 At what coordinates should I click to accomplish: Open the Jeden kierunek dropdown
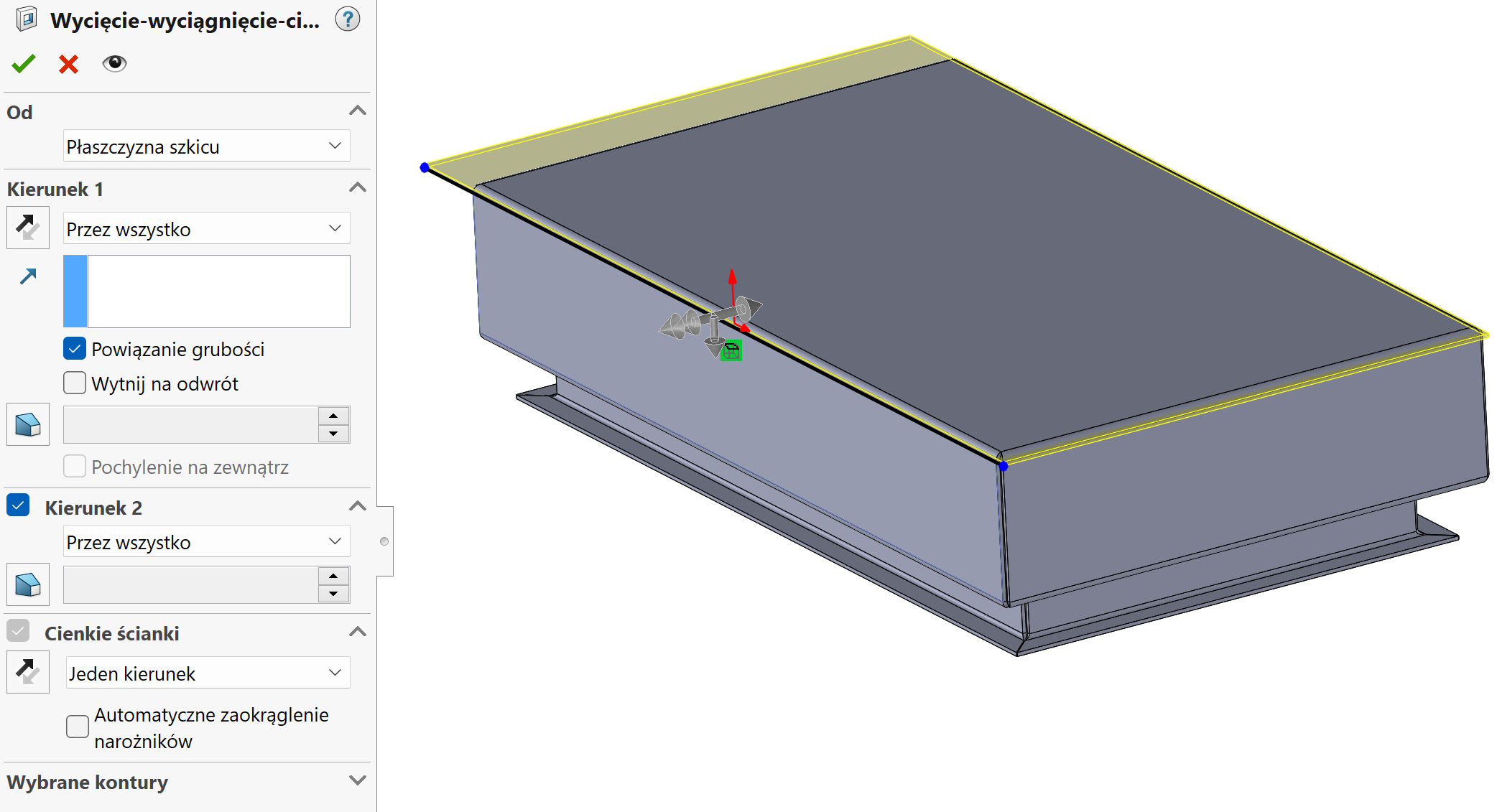click(x=208, y=673)
